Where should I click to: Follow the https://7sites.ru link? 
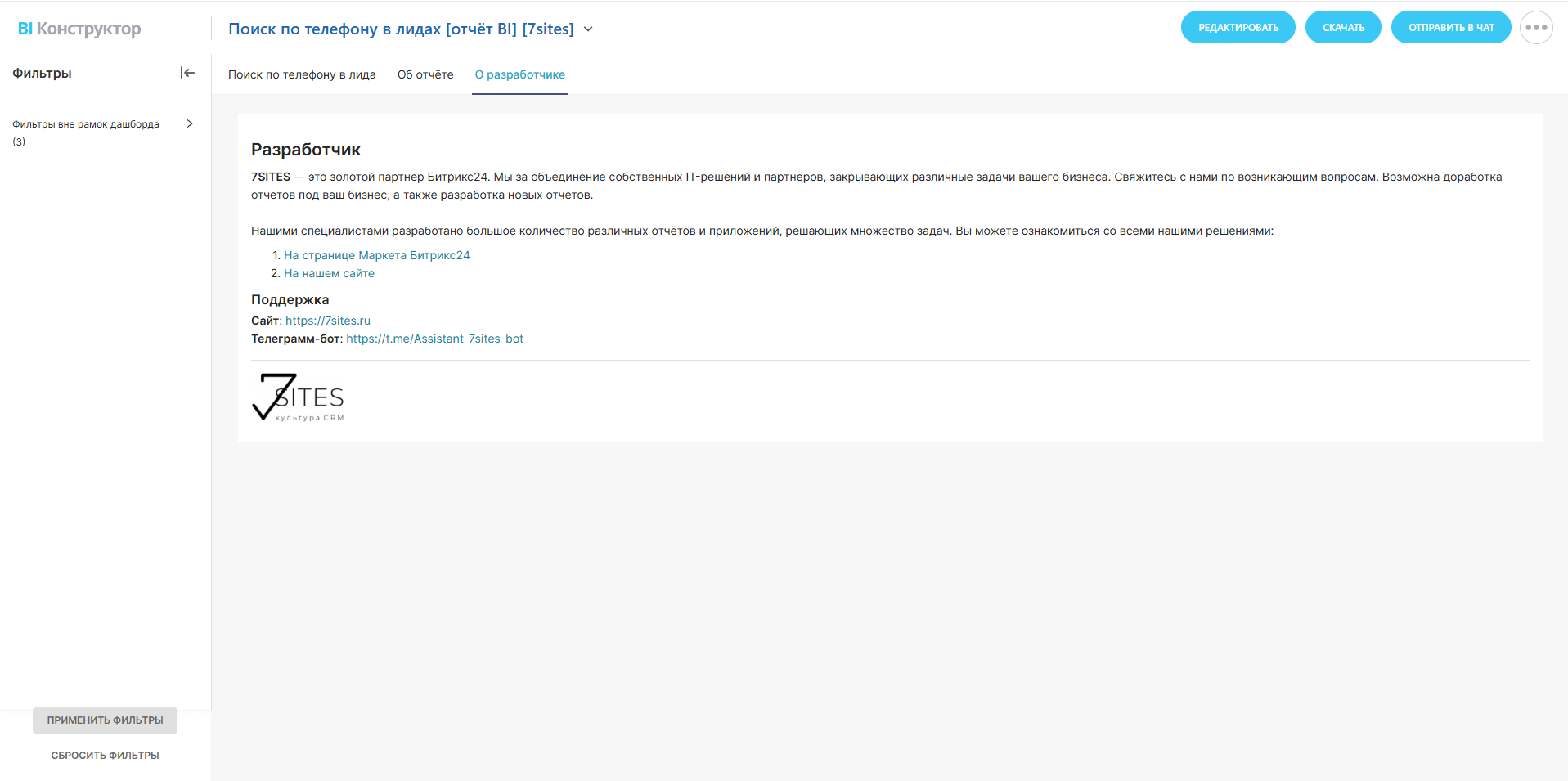328,321
